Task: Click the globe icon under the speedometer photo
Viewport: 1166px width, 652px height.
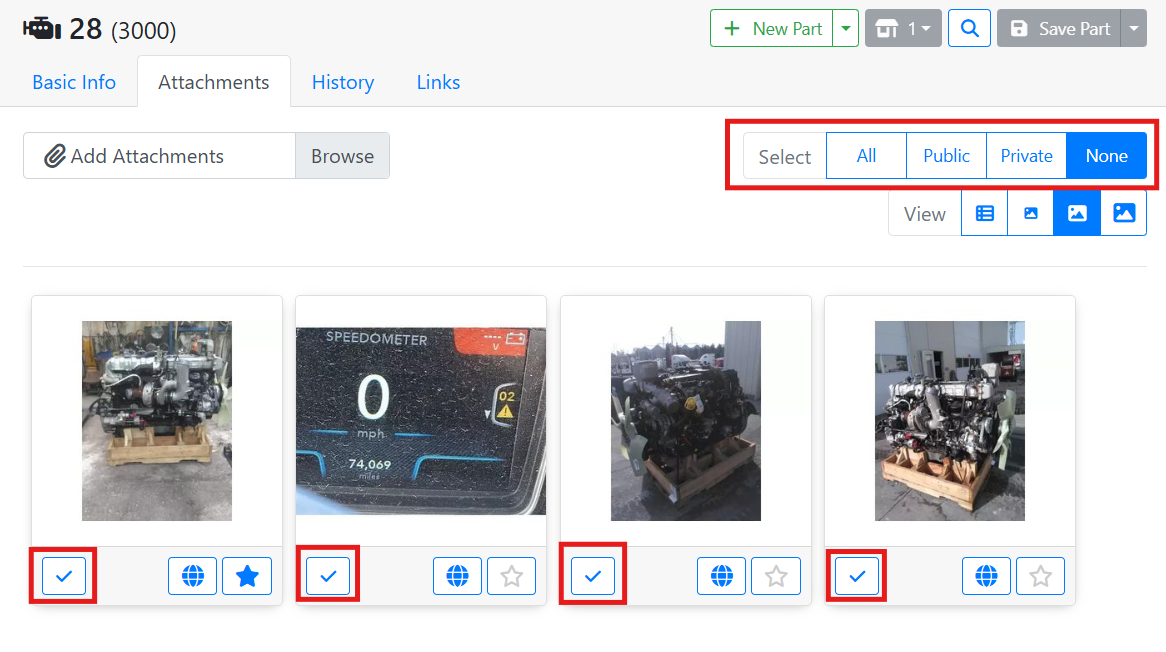Action: [457, 575]
